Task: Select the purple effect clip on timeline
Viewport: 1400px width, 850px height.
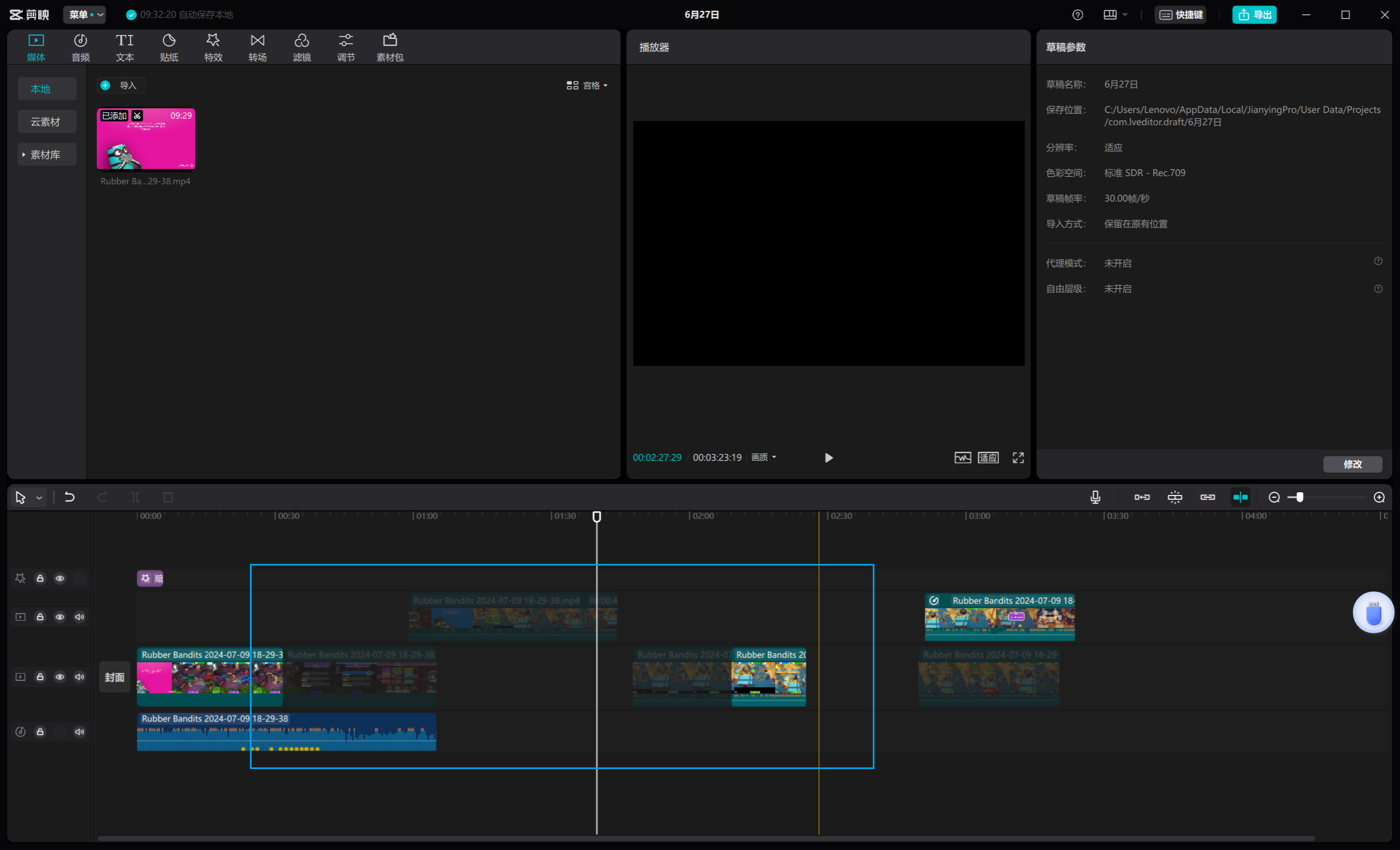Action: click(150, 578)
